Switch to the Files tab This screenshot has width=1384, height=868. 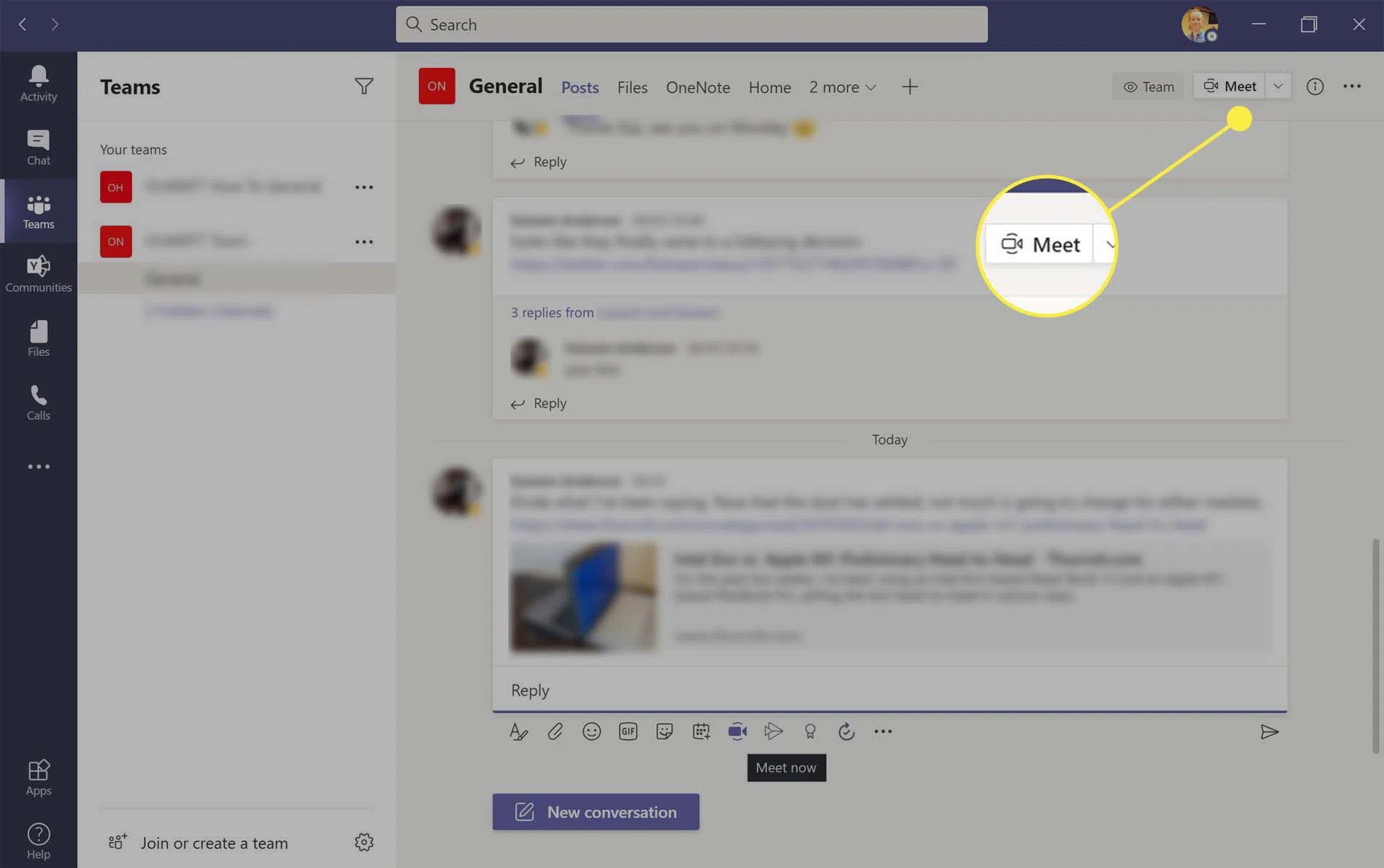tap(631, 87)
